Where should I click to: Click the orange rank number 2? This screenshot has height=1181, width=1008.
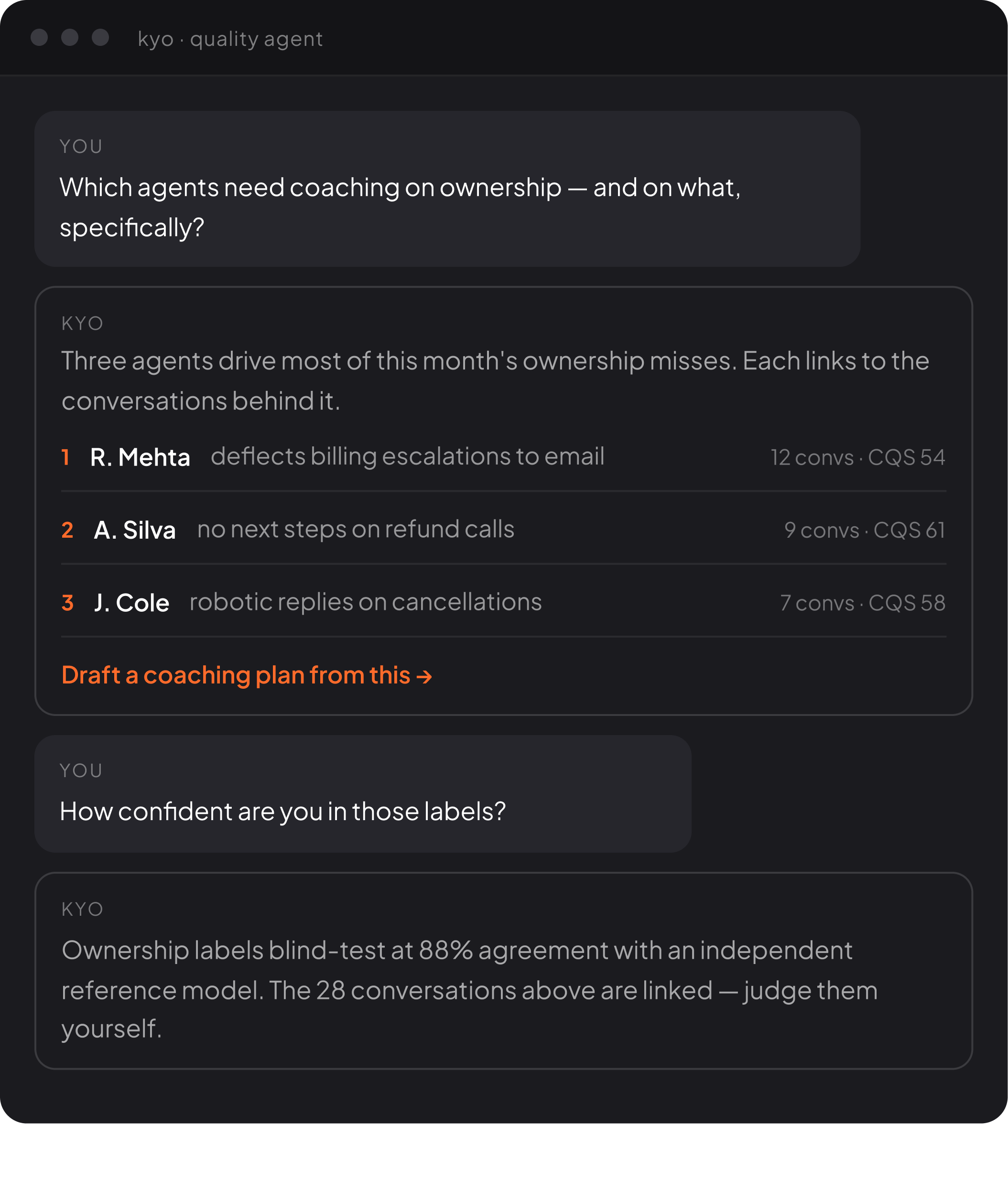point(67,530)
